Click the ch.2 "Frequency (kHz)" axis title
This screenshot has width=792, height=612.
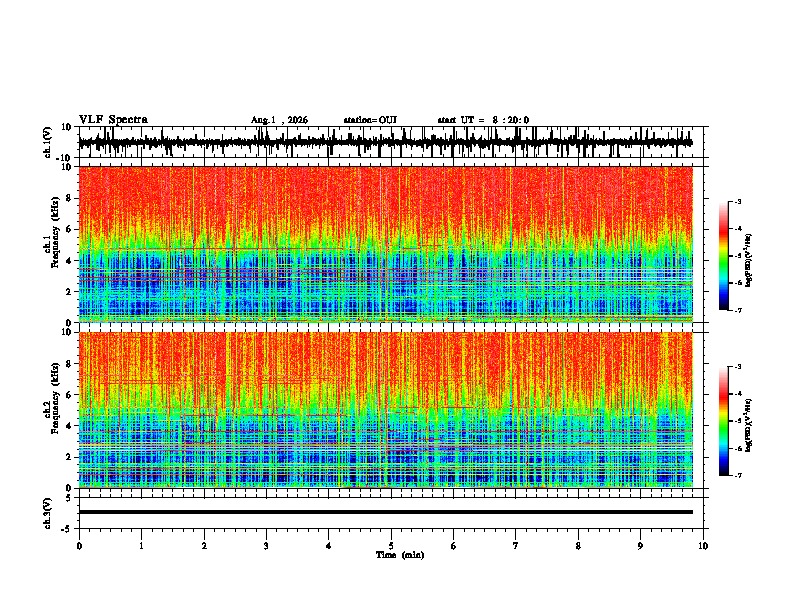click(55, 398)
